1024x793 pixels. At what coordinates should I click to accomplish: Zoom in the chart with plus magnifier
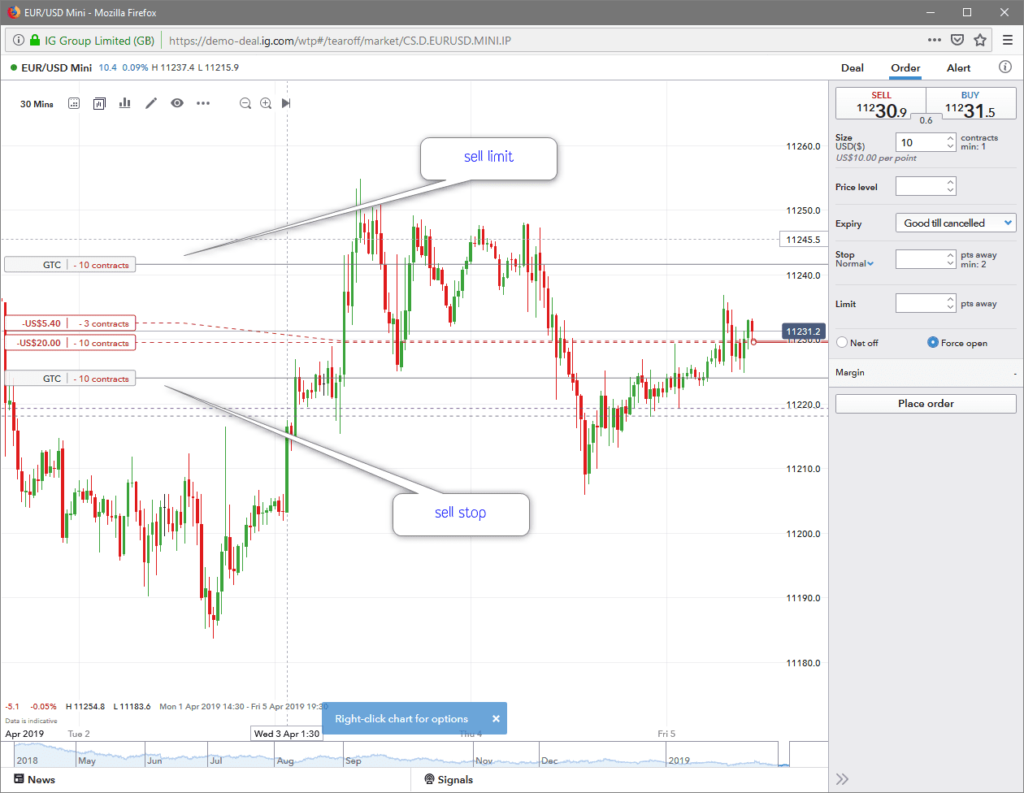[266, 103]
